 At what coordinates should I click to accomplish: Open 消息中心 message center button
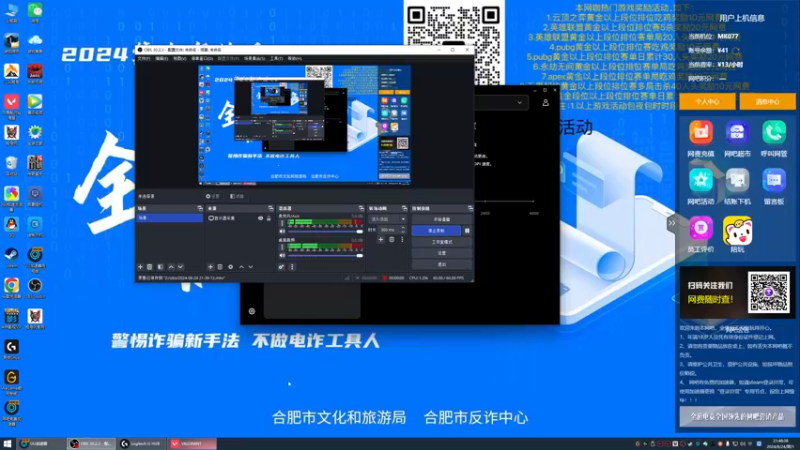(767, 102)
